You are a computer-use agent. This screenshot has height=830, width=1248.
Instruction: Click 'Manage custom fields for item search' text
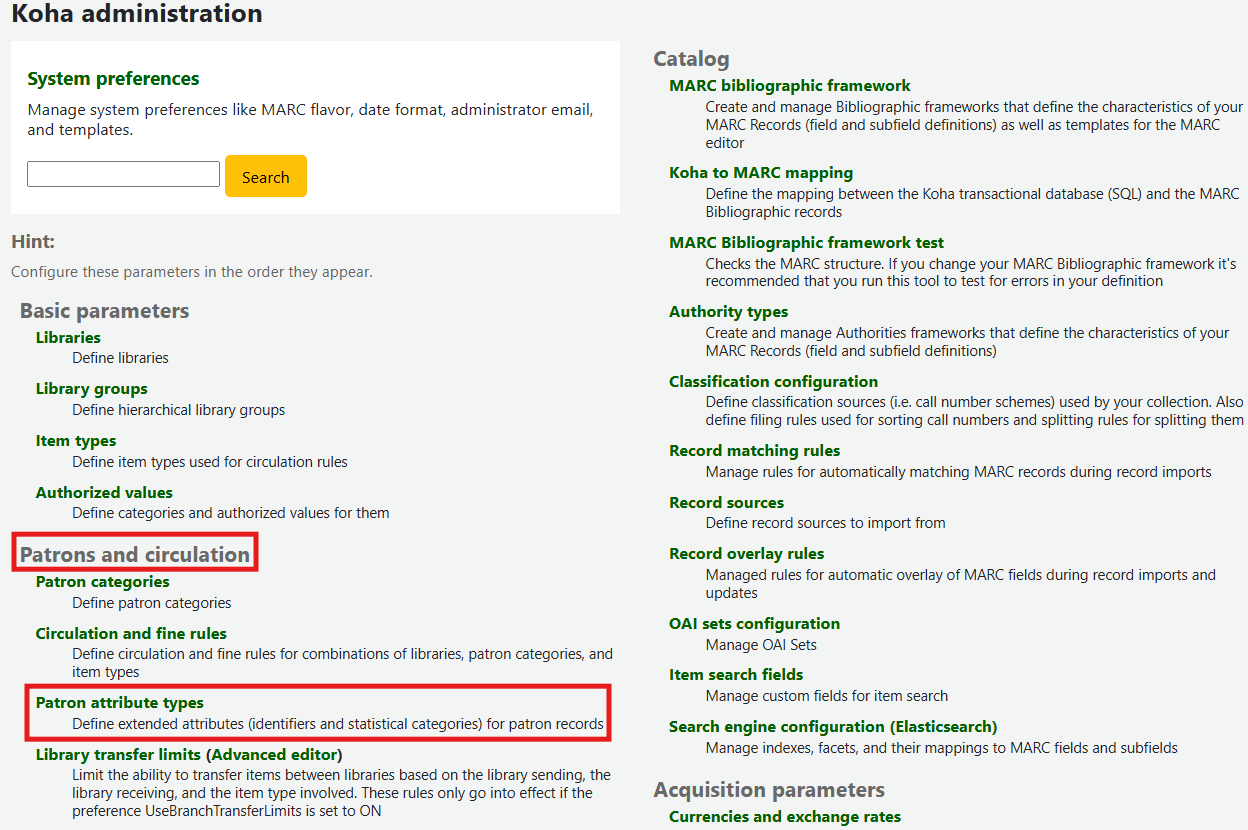(827, 696)
